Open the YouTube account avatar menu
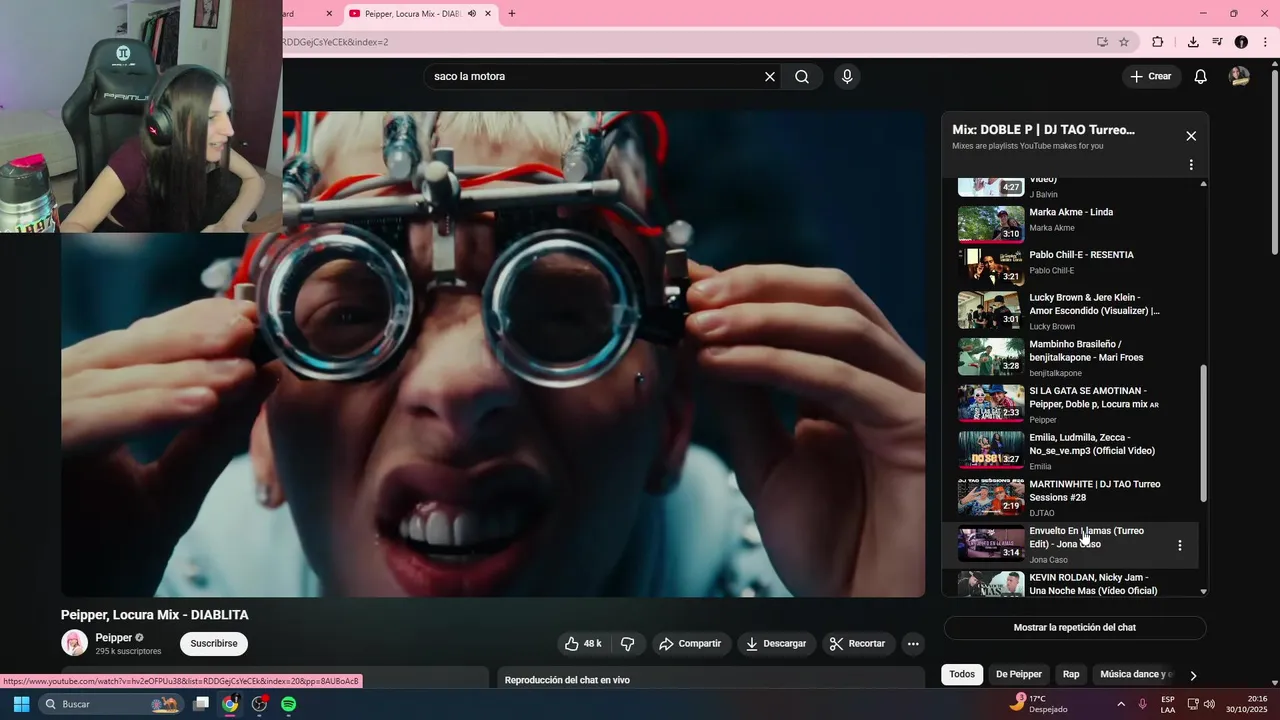1280x720 pixels. [1239, 77]
